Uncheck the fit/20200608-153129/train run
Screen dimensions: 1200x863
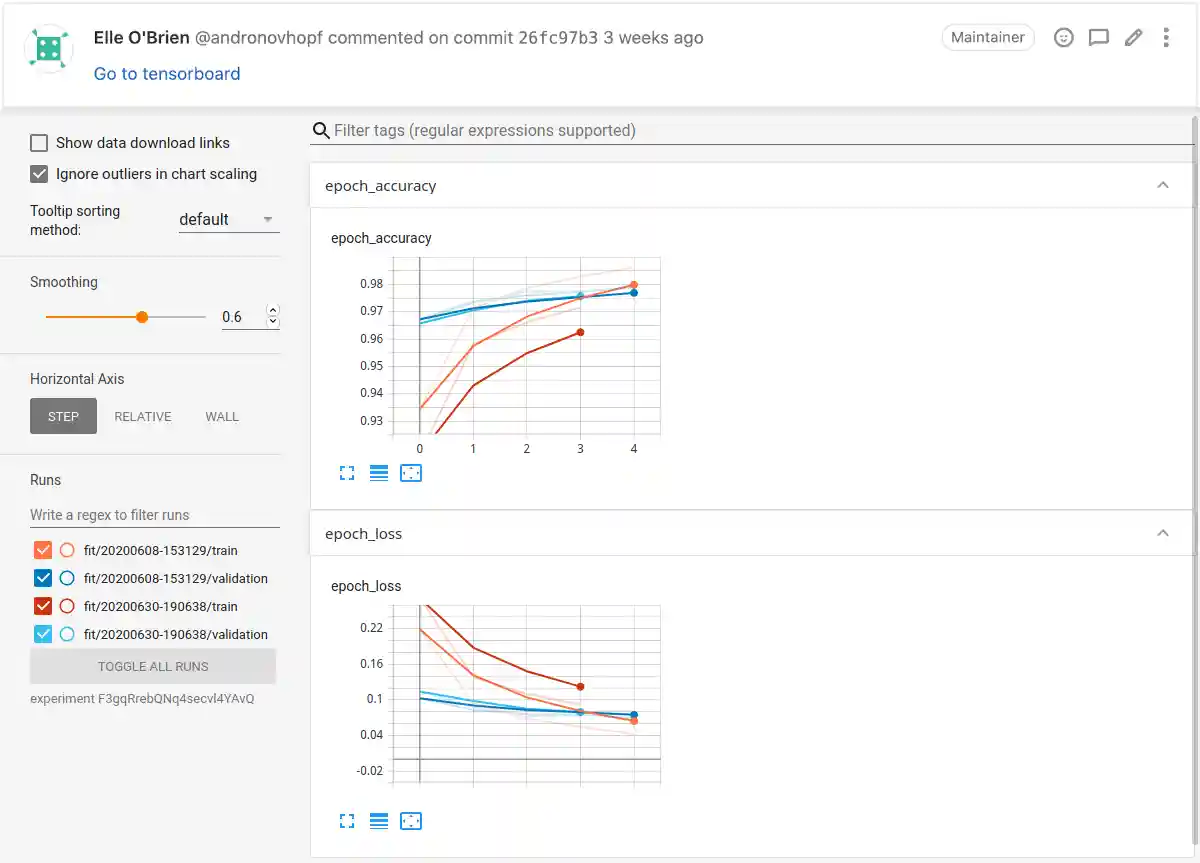(x=41, y=549)
